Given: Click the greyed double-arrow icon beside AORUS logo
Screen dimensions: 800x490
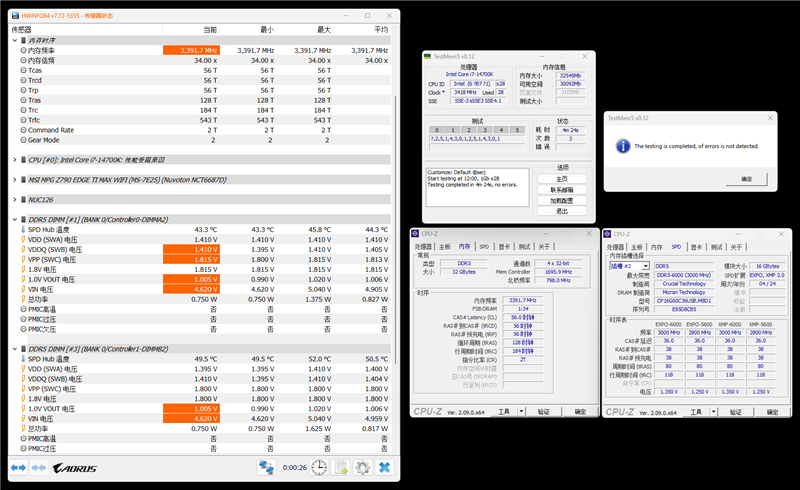Looking at the screenshot, I should click(x=39, y=468).
